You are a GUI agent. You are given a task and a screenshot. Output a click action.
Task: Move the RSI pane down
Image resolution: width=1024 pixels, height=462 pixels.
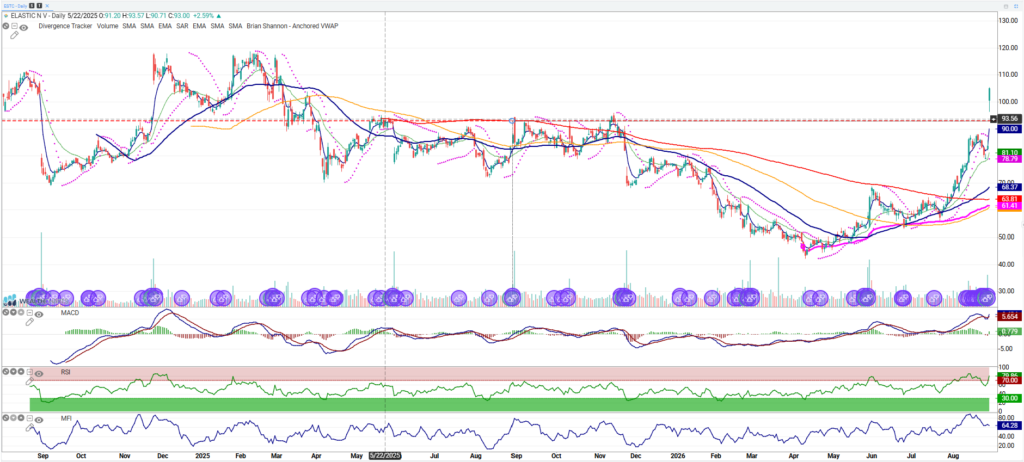(13, 371)
